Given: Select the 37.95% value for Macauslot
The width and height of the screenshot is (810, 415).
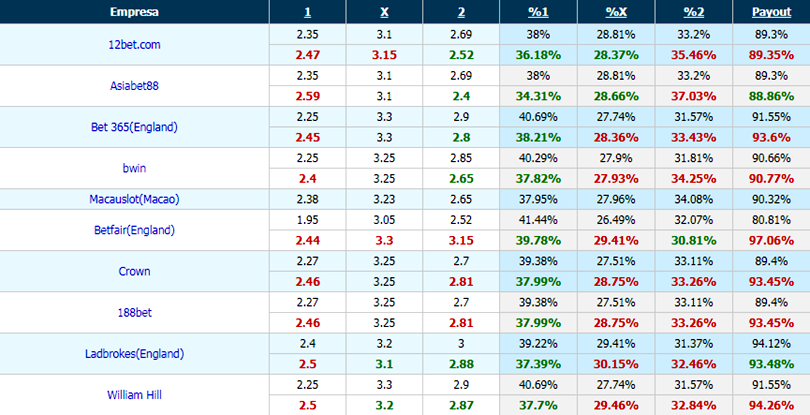Looking at the screenshot, I should pyautogui.click(x=538, y=199).
